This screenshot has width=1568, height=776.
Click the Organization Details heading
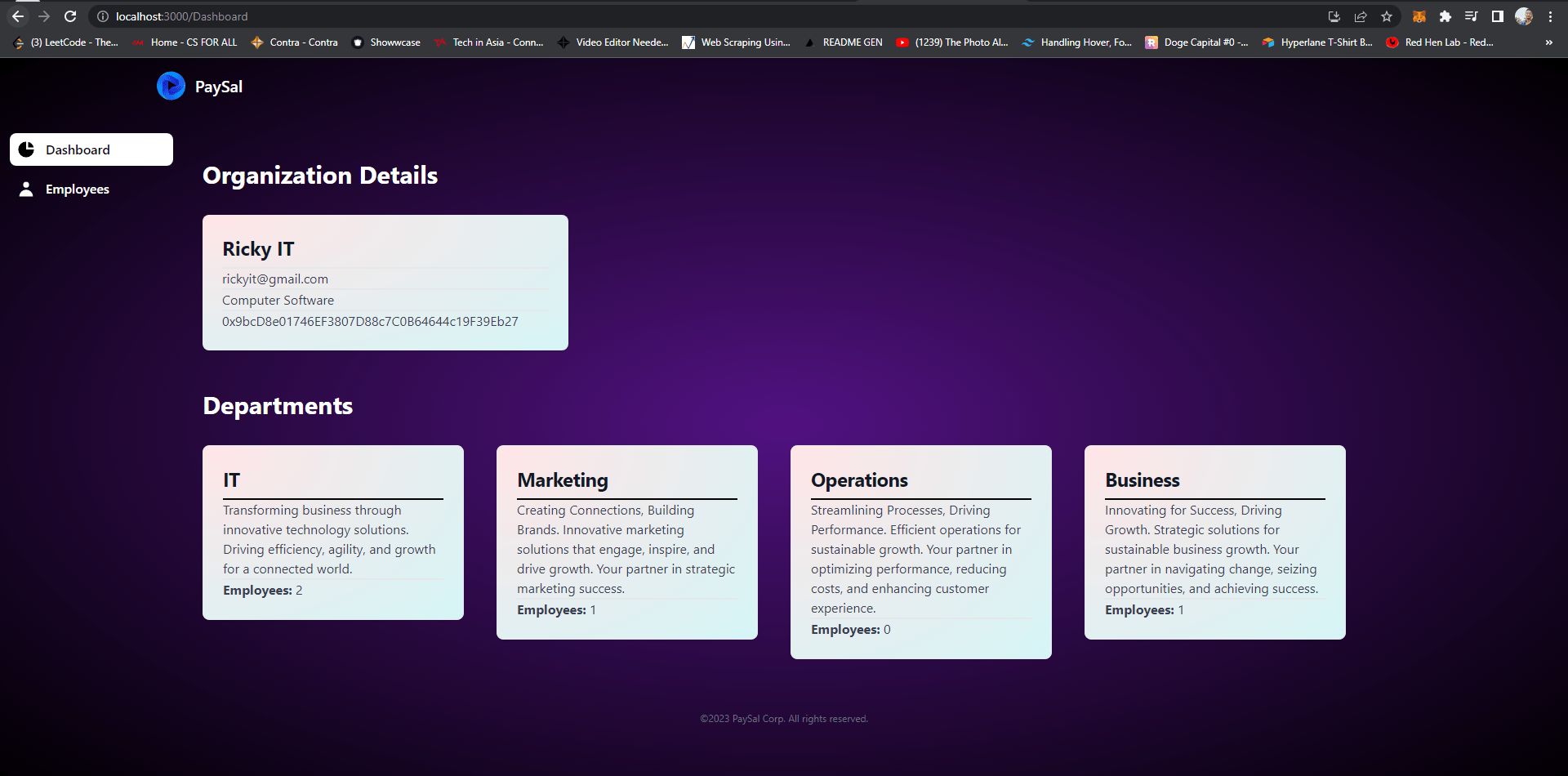320,176
